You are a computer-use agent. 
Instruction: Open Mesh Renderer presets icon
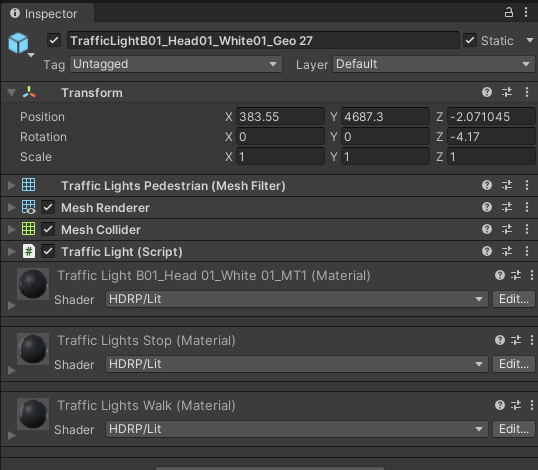(x=507, y=207)
